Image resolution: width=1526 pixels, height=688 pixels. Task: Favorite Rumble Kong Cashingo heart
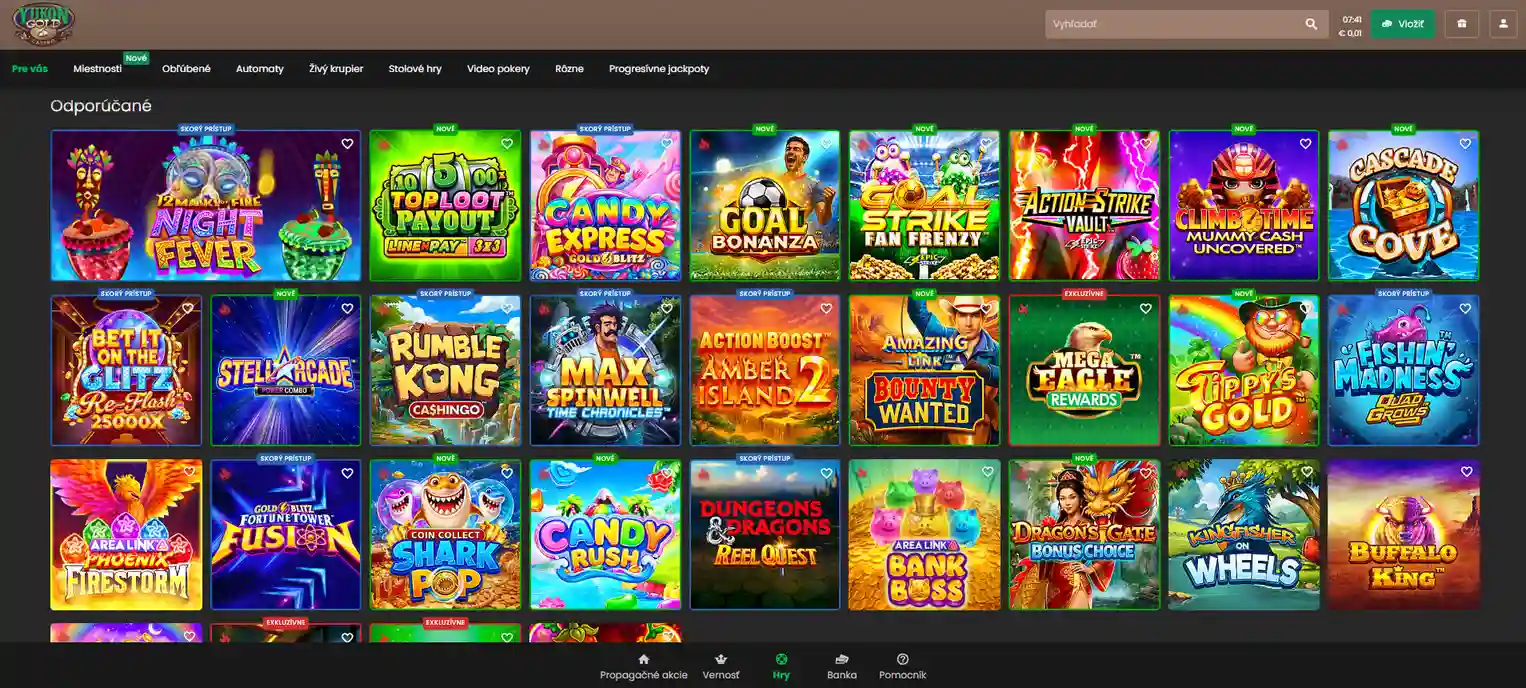[x=507, y=308]
